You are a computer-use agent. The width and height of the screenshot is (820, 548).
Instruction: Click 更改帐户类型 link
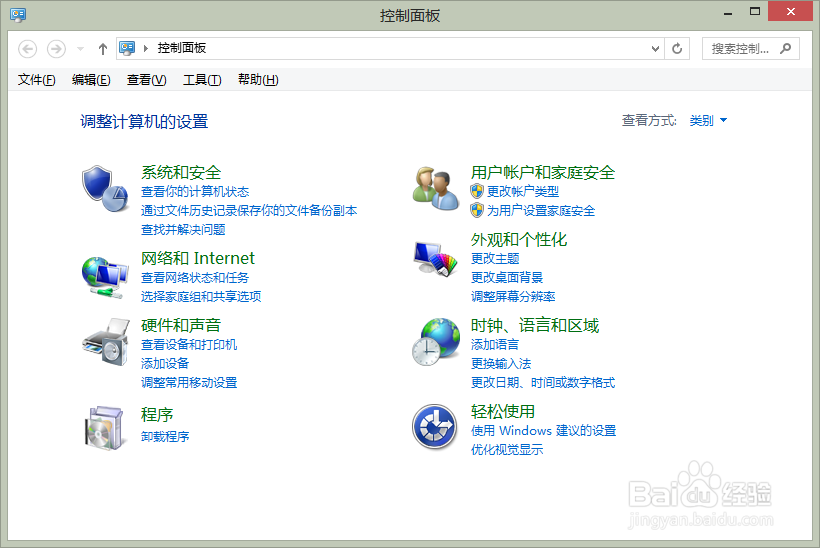[x=523, y=191]
